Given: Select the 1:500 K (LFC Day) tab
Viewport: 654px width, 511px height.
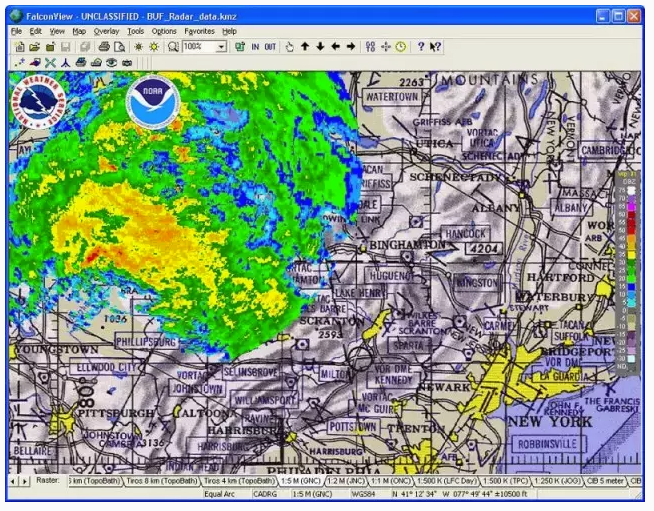Looking at the screenshot, I should point(447,481).
